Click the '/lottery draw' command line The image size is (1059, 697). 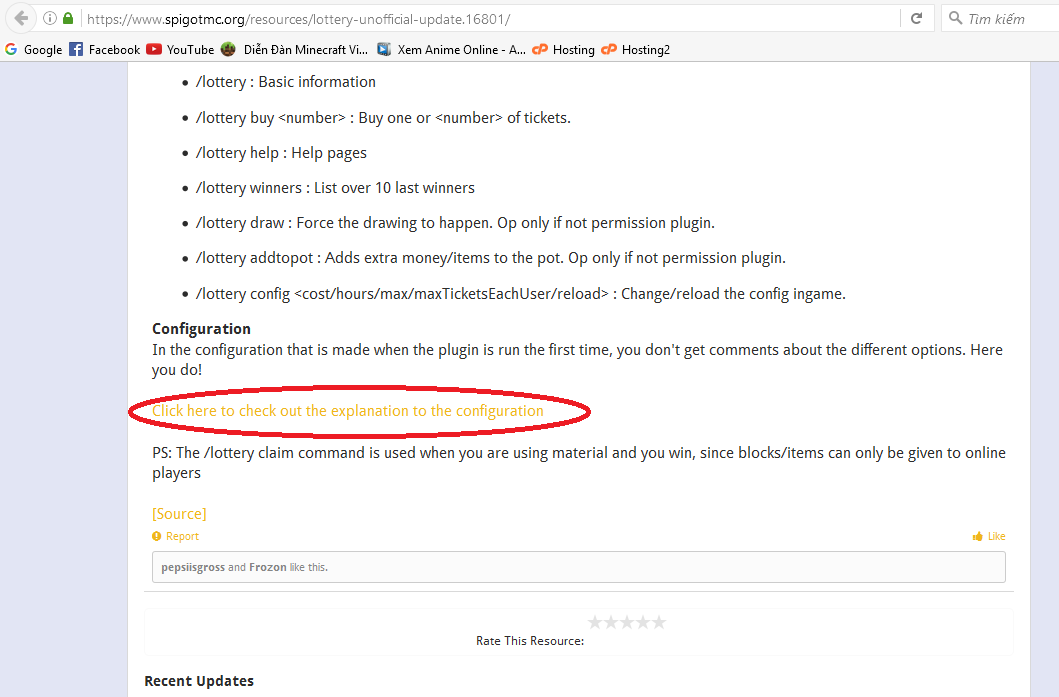(x=455, y=223)
